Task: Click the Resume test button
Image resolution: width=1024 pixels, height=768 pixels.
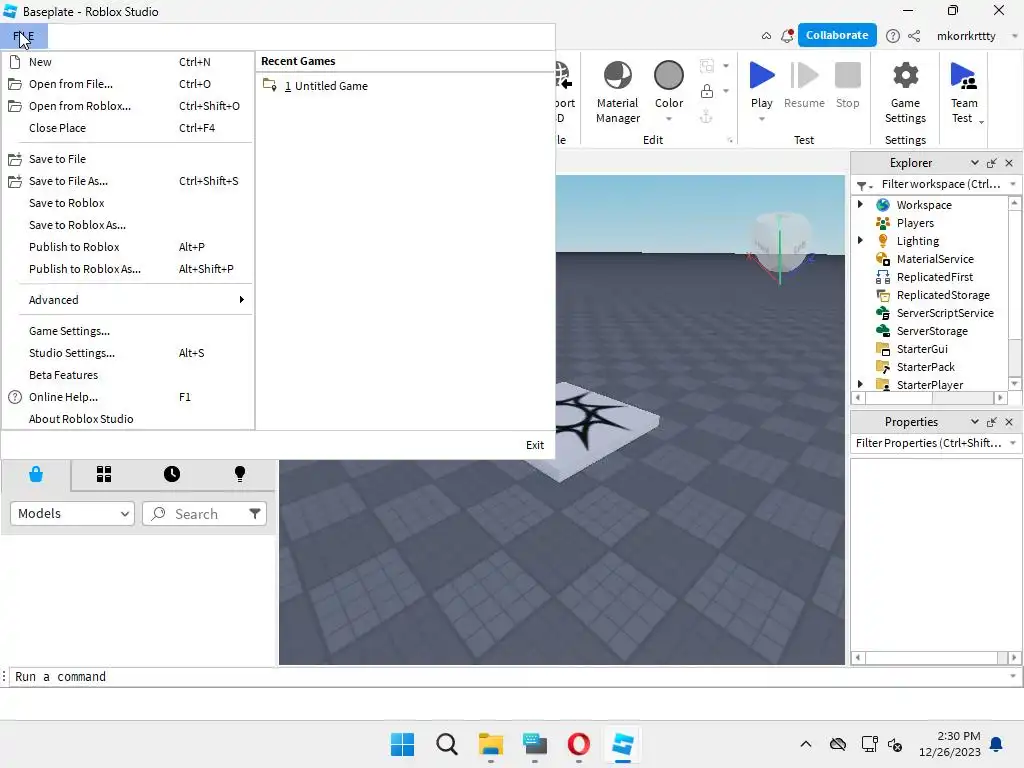Action: coord(804,85)
